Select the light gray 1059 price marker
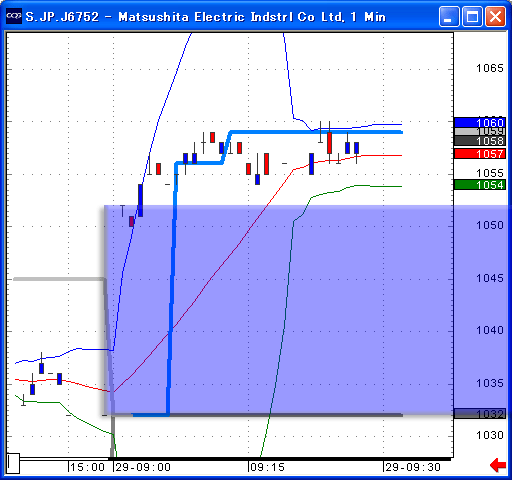The height and width of the screenshot is (480, 512). tap(480, 132)
